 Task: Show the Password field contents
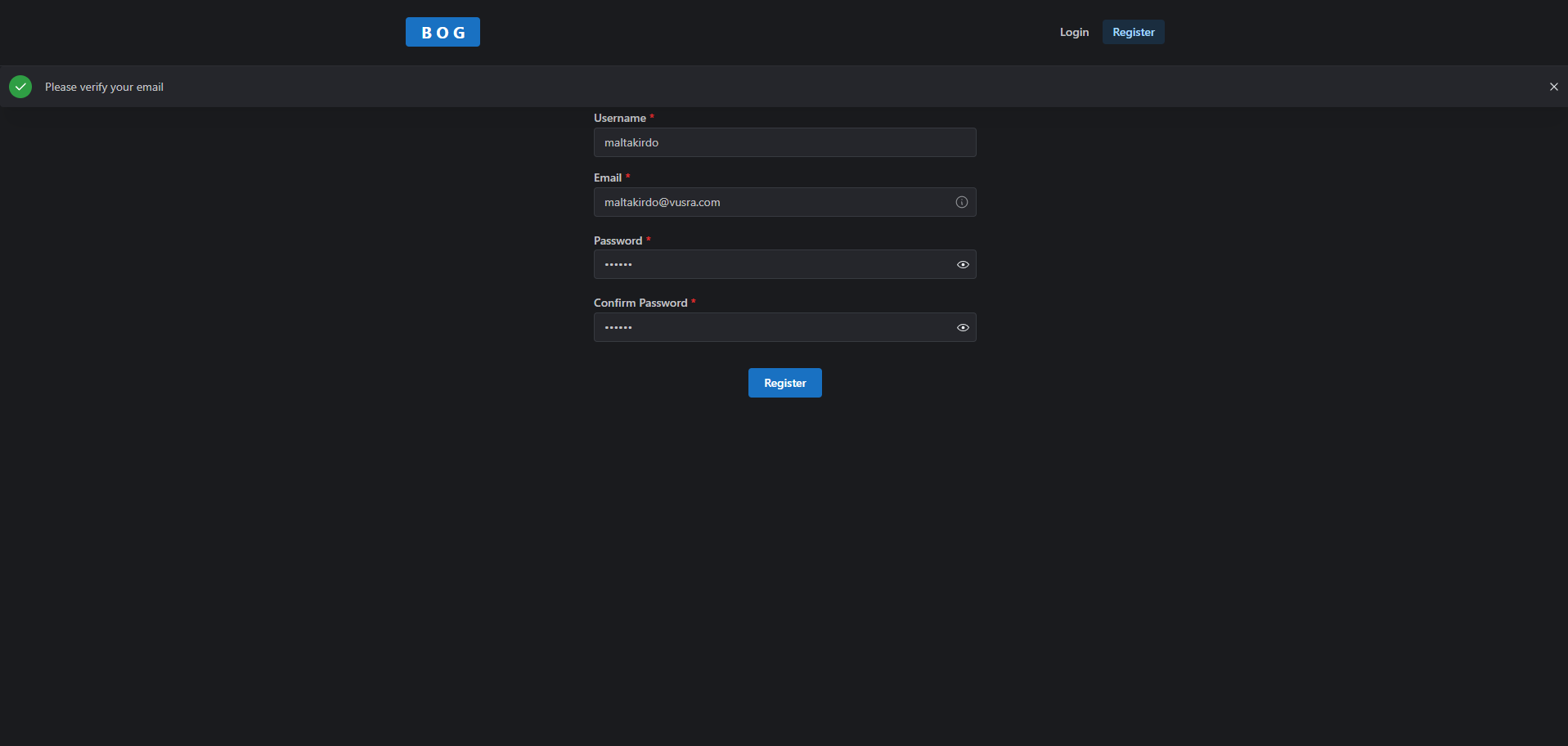(x=963, y=264)
